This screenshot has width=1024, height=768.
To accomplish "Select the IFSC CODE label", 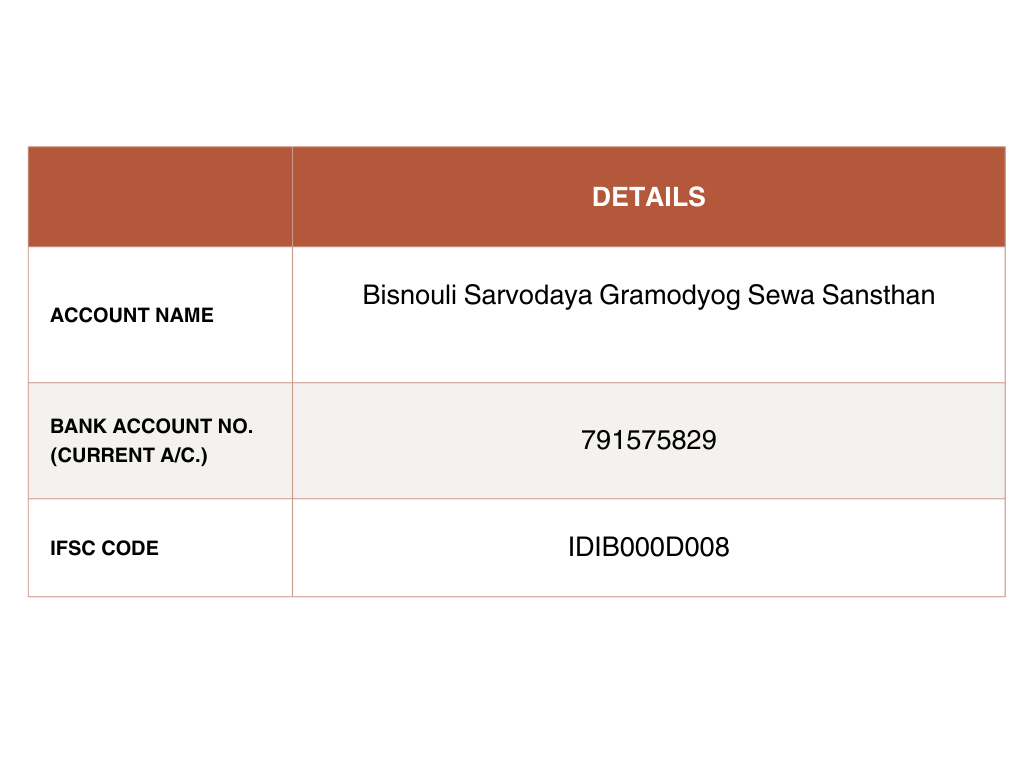I will pyautogui.click(x=104, y=548).
